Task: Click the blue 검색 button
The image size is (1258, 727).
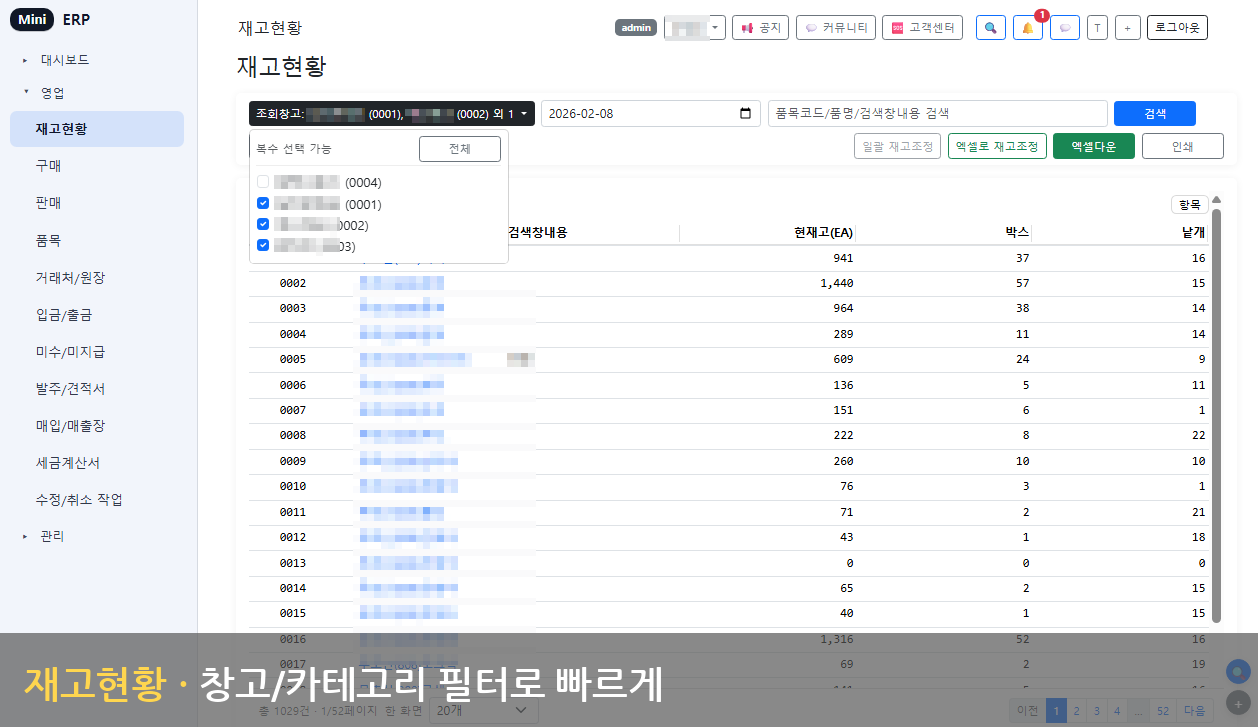Action: [x=1155, y=113]
